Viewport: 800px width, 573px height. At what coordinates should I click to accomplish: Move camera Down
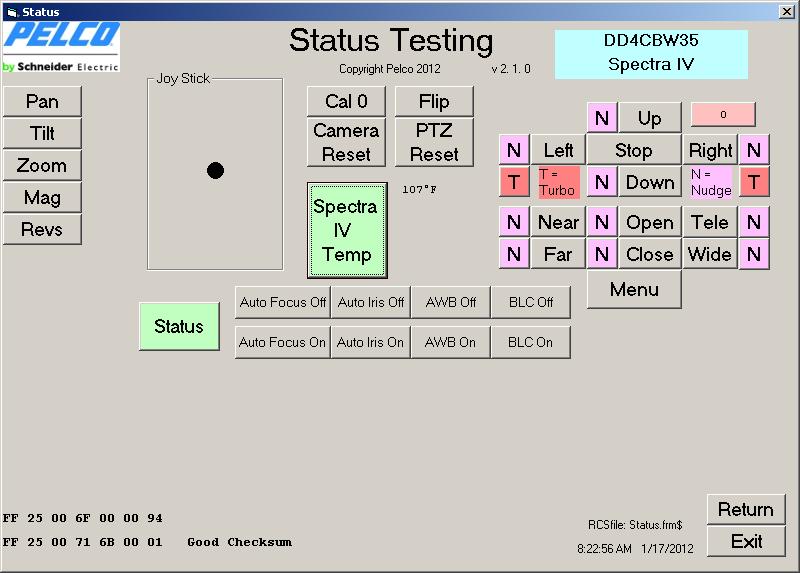650,182
